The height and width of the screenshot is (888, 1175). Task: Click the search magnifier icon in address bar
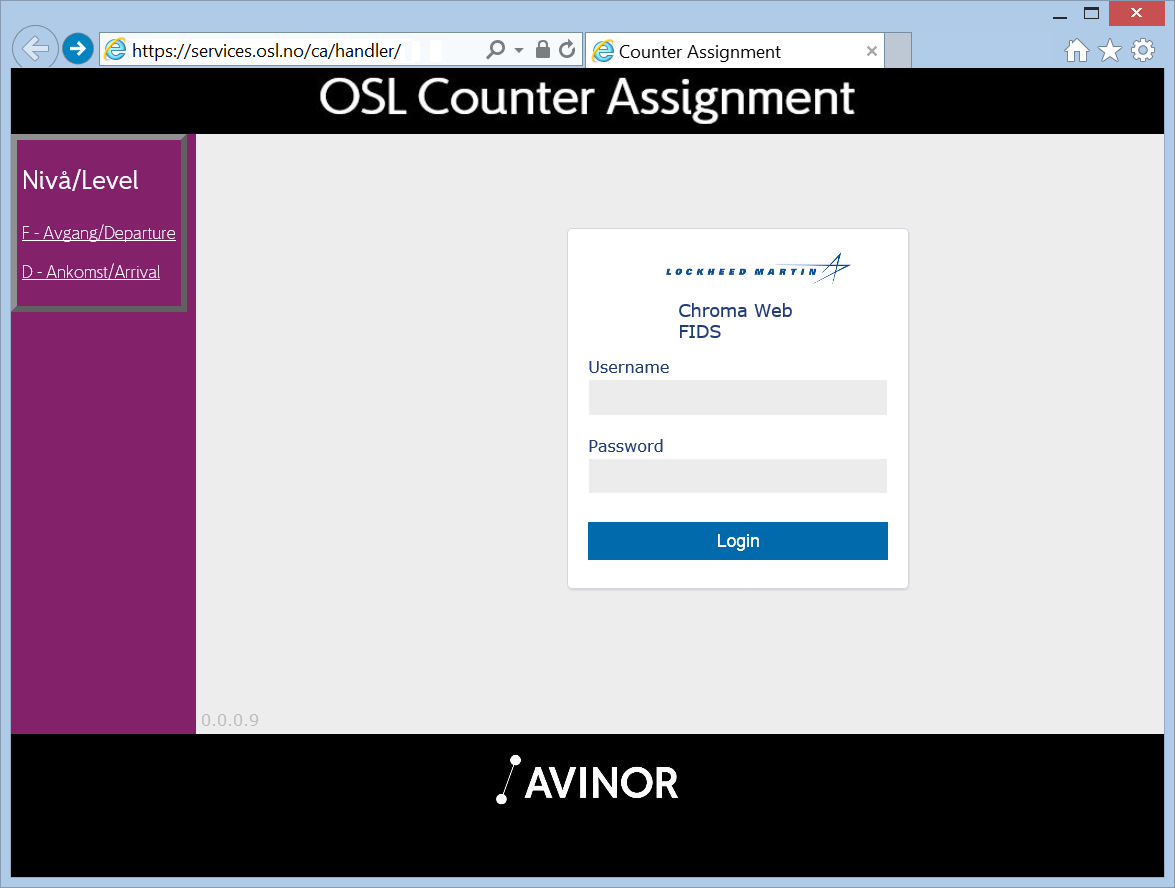(495, 49)
